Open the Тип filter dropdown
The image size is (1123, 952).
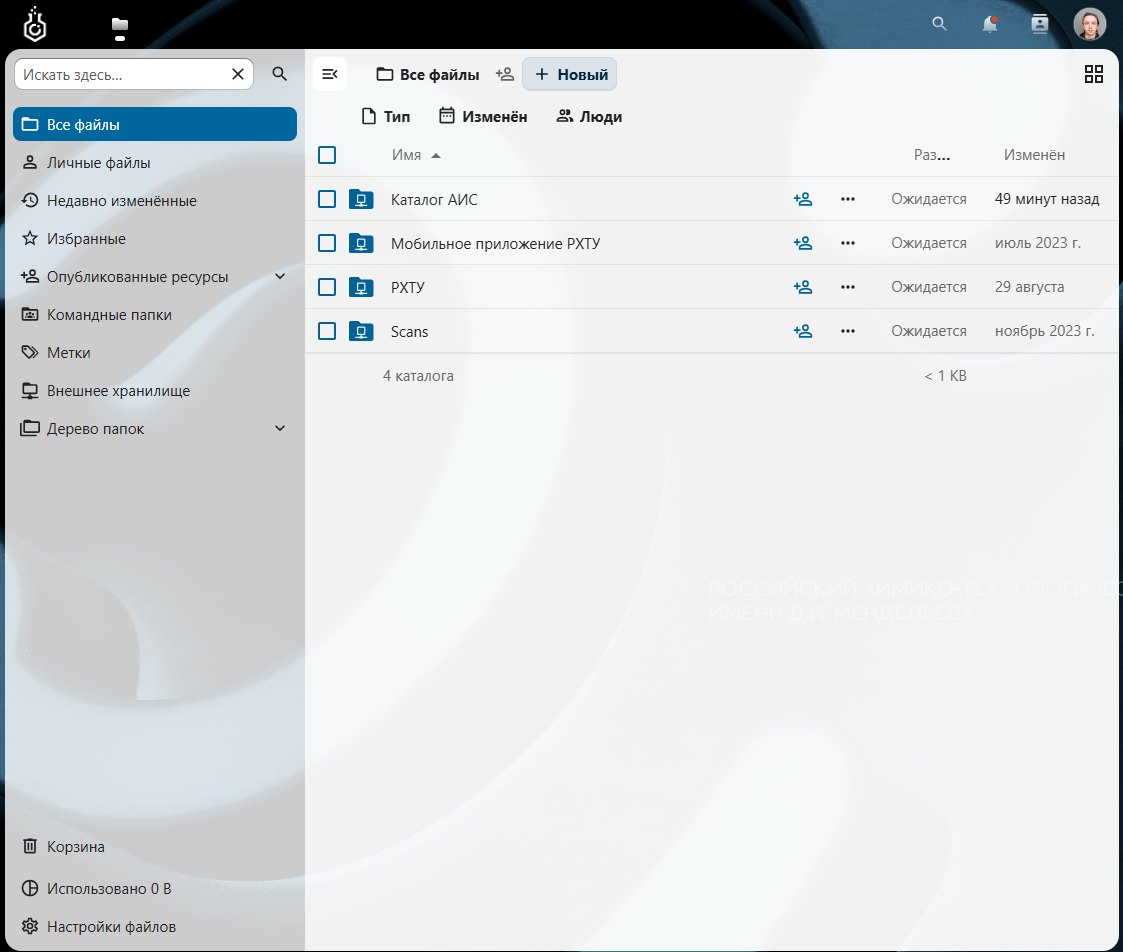click(385, 117)
